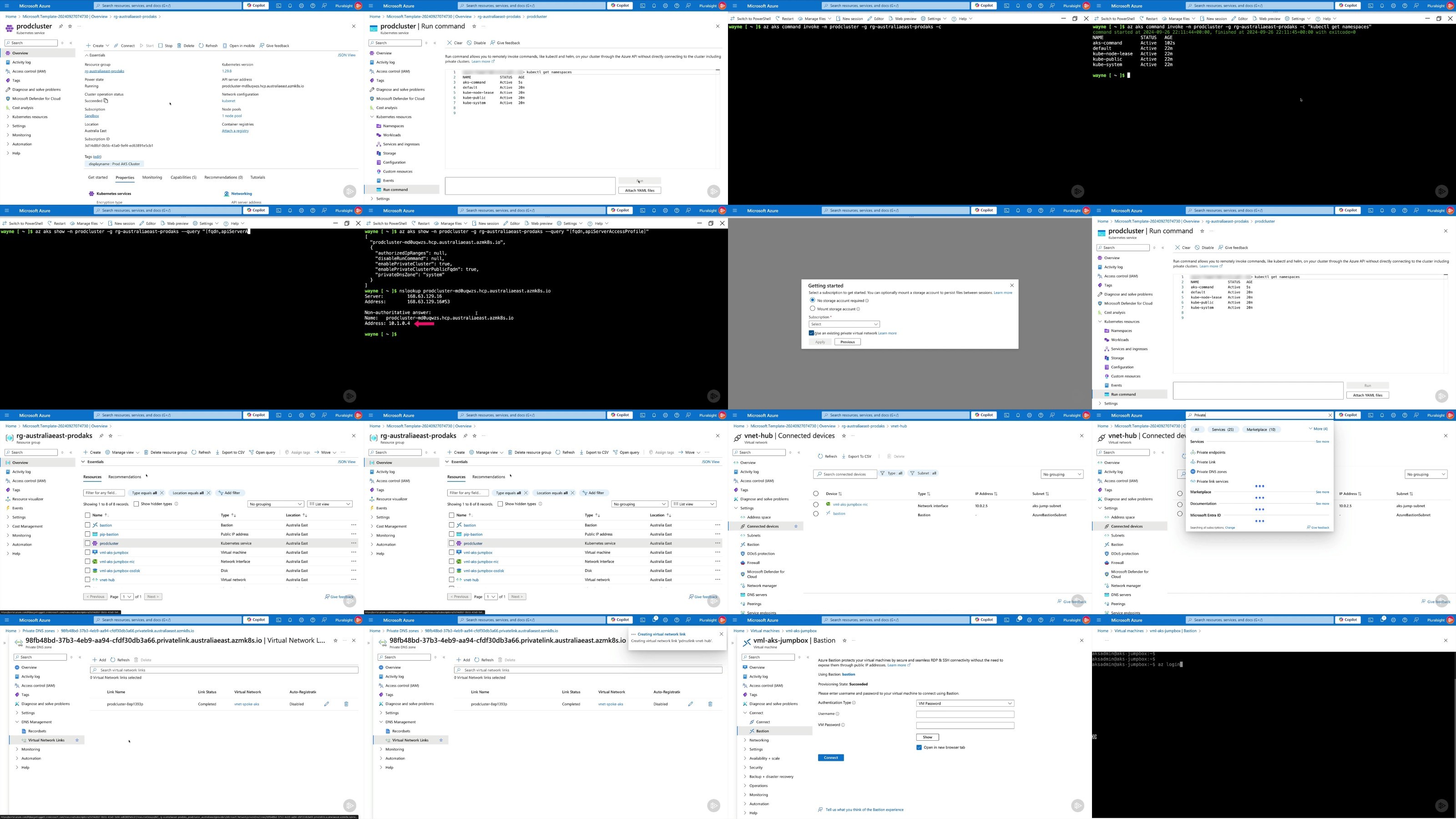Viewport: 1456px width, 819px height.
Task: Select Mount storage account radio button
Action: point(812,308)
